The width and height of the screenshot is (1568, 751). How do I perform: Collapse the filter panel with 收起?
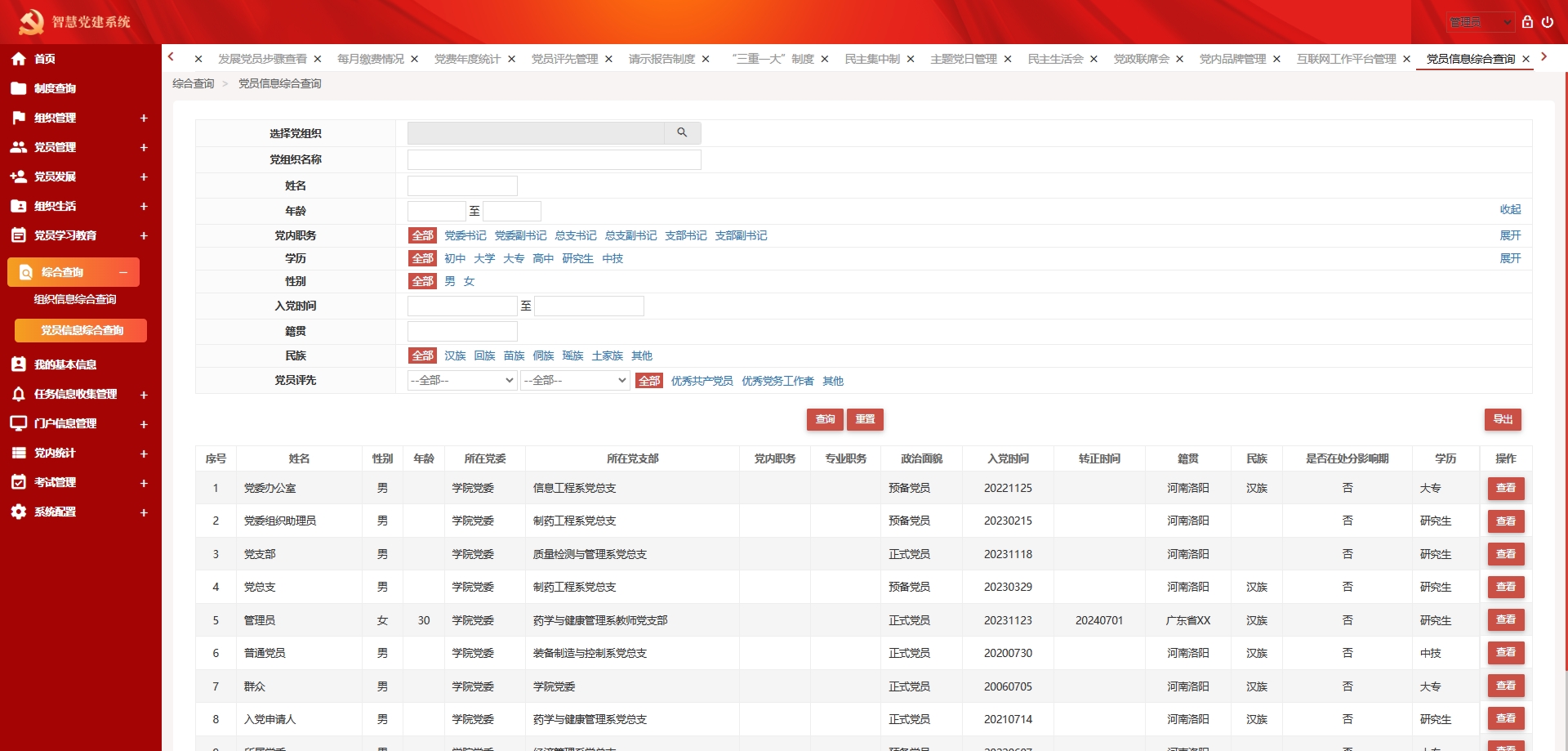coord(1510,209)
